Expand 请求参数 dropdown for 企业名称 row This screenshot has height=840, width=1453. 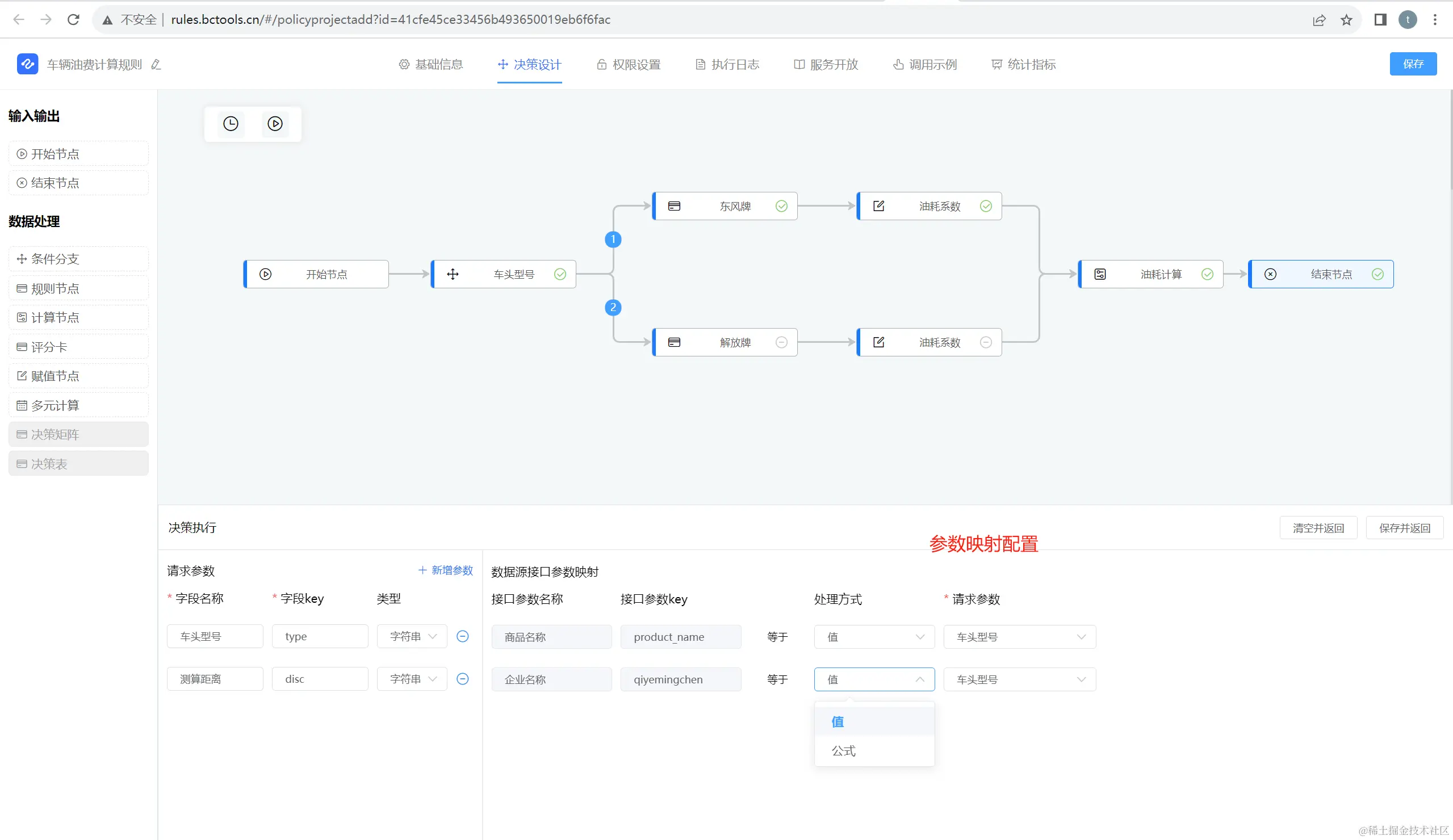(1019, 680)
